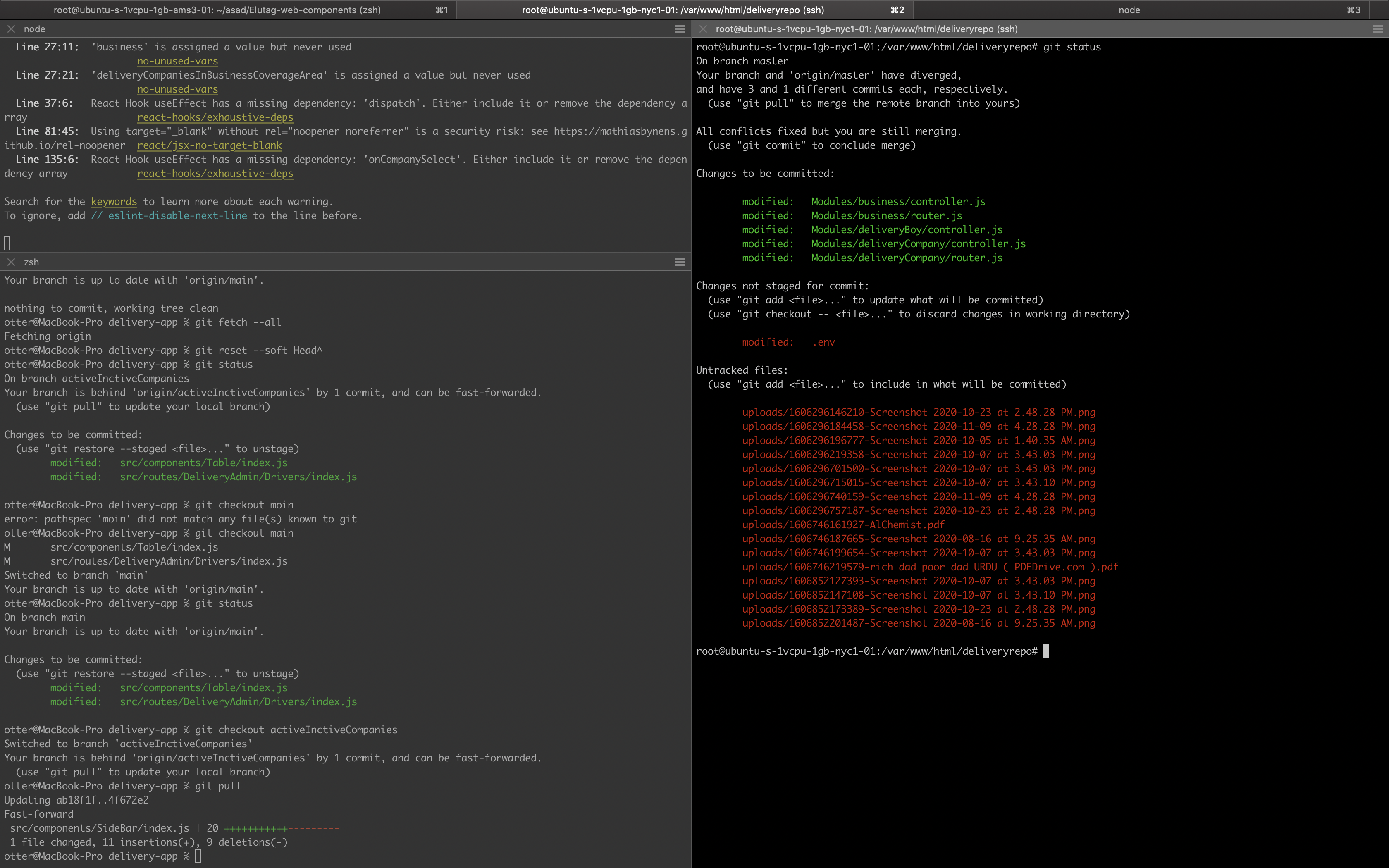Click the zsh prompt cursor at bottom
1389x868 pixels.
point(198,856)
